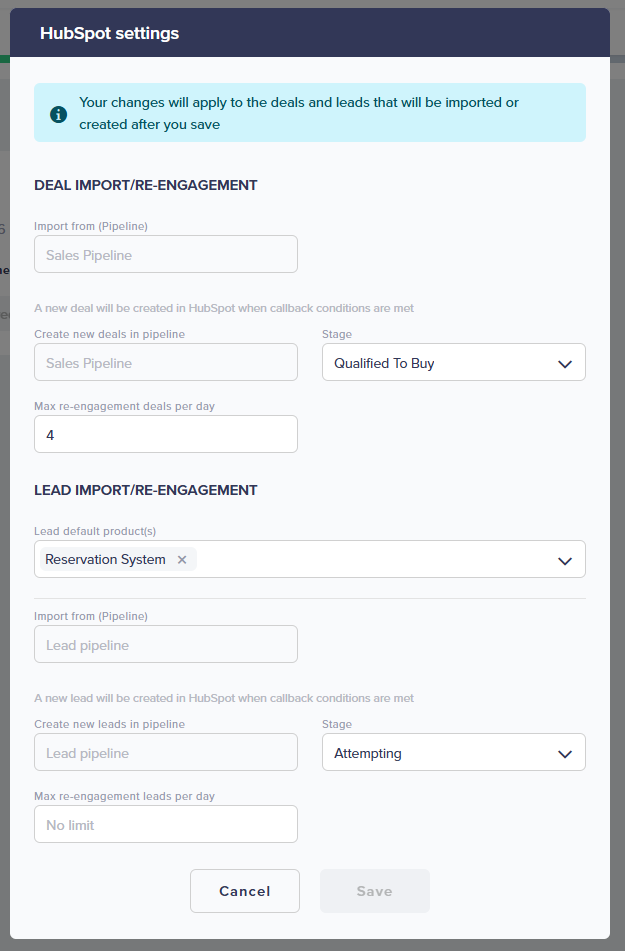Click the Create new leads in pipeline field
Screen dimensions: 625x951
click(x=166, y=753)
